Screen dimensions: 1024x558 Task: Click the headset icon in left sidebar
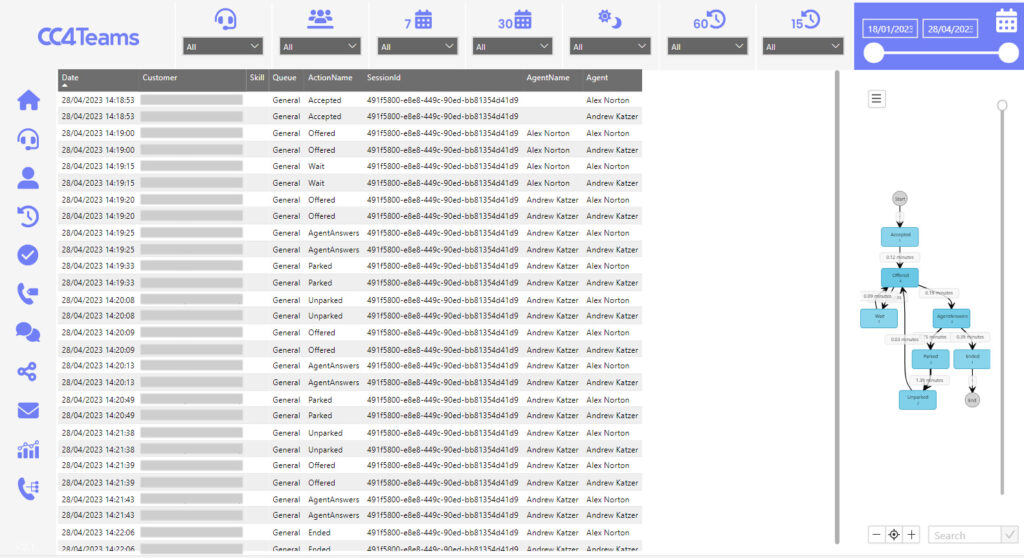(28, 139)
